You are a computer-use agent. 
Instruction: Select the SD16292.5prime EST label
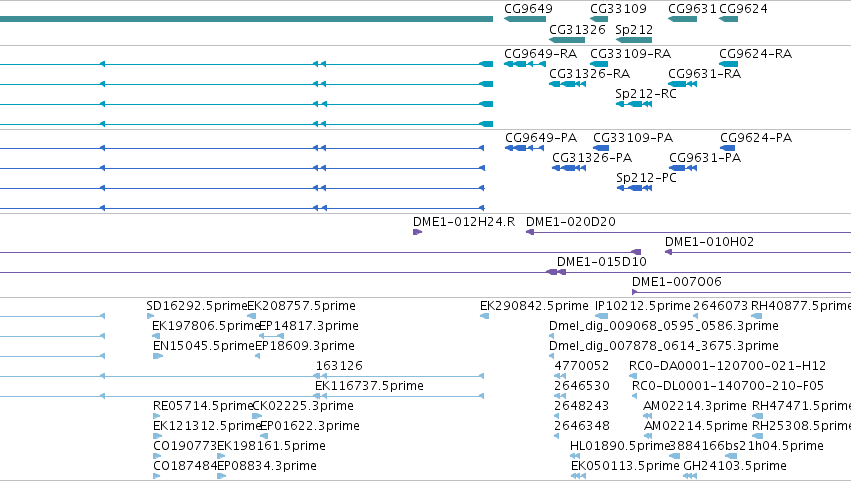(196, 306)
